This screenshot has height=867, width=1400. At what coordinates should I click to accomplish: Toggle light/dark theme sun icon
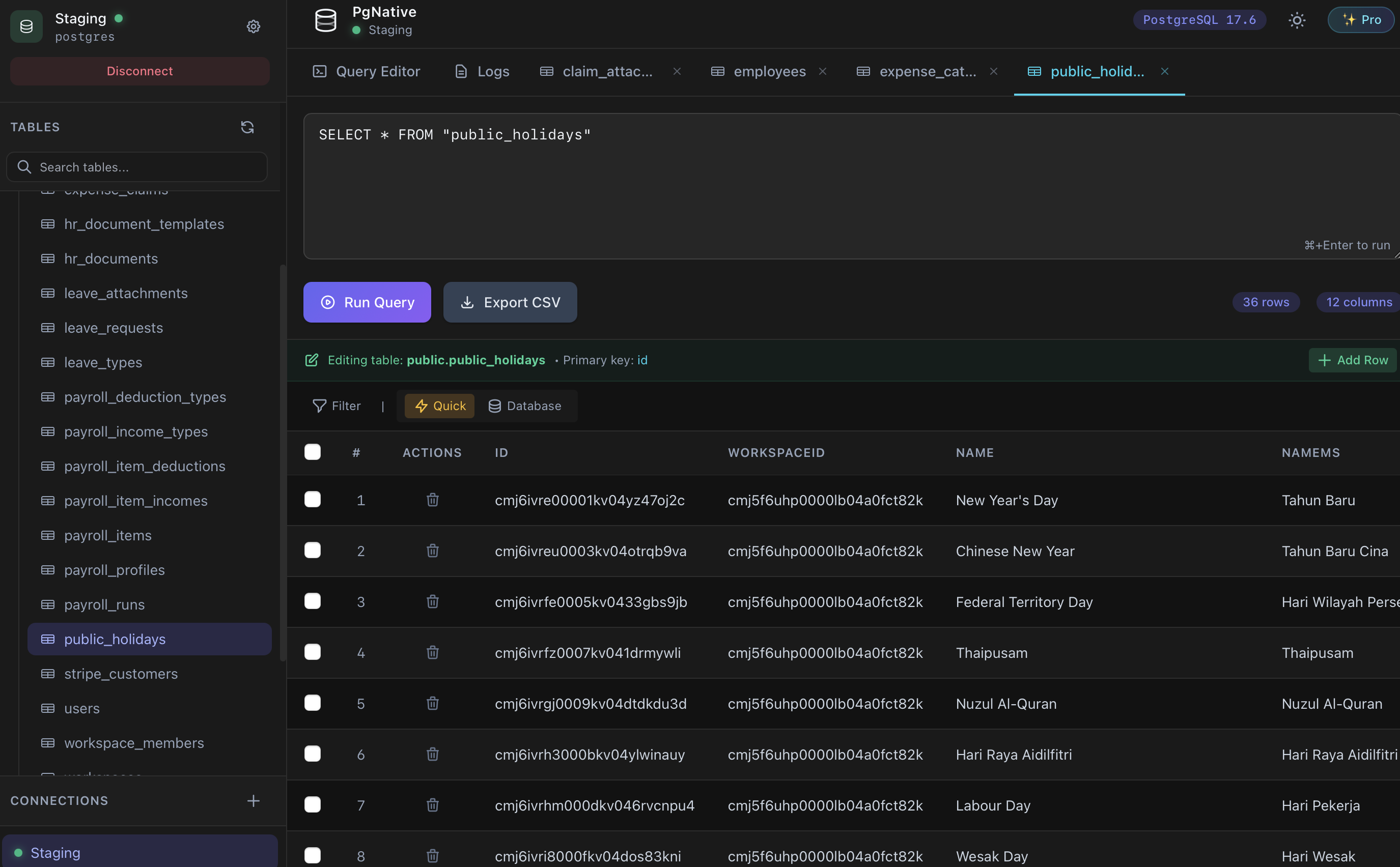(1297, 20)
